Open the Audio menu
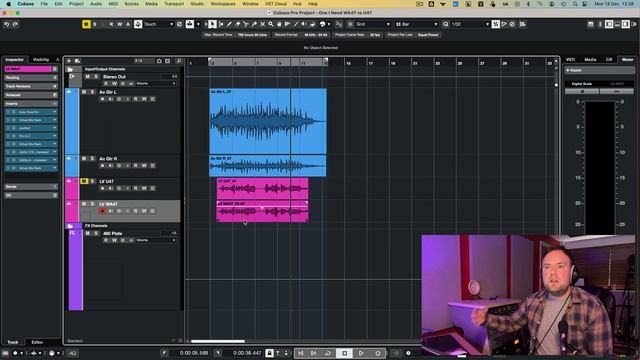The image size is (640, 360). [96, 4]
